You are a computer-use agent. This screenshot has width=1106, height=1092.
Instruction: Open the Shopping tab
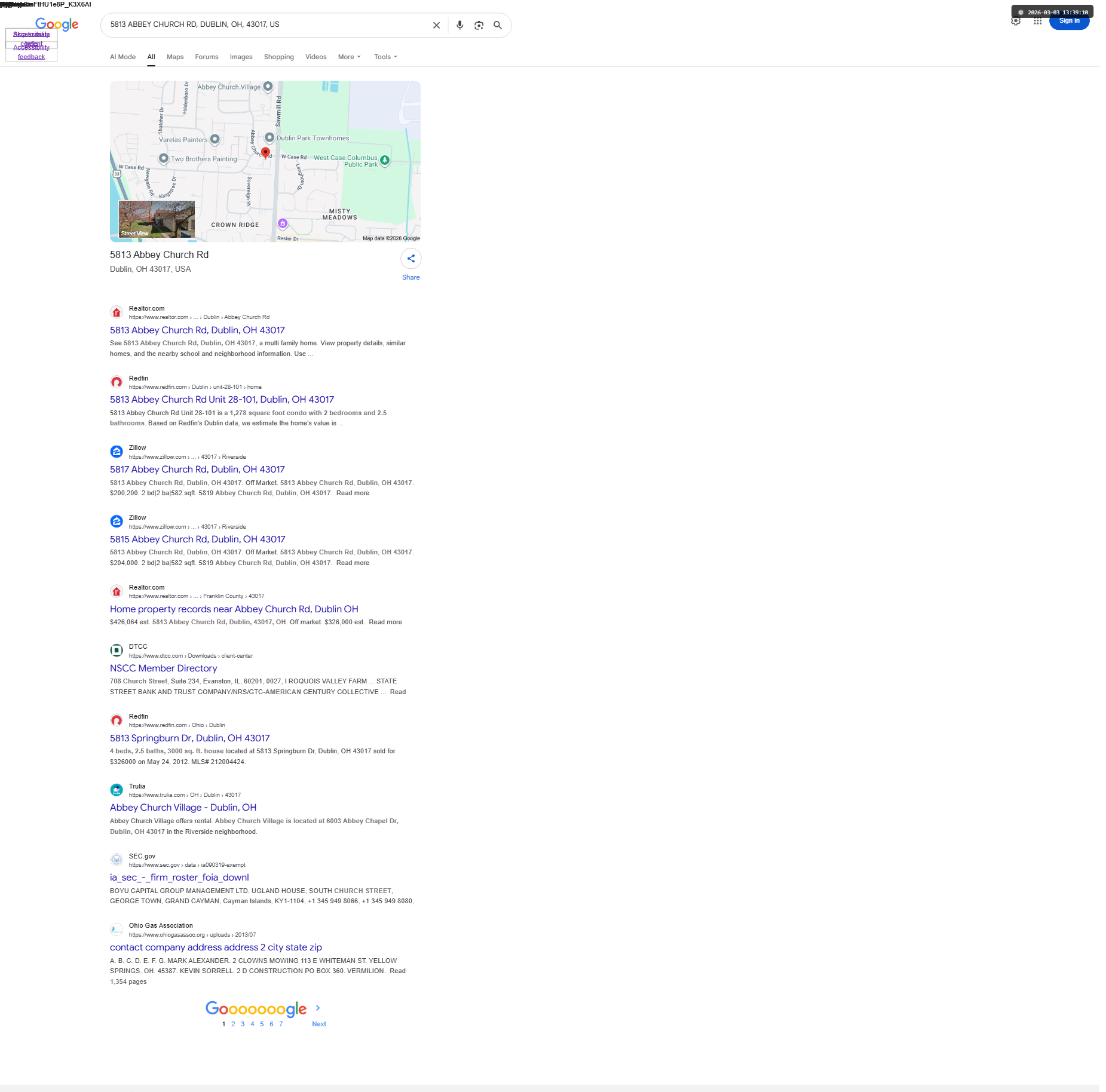pos(279,57)
